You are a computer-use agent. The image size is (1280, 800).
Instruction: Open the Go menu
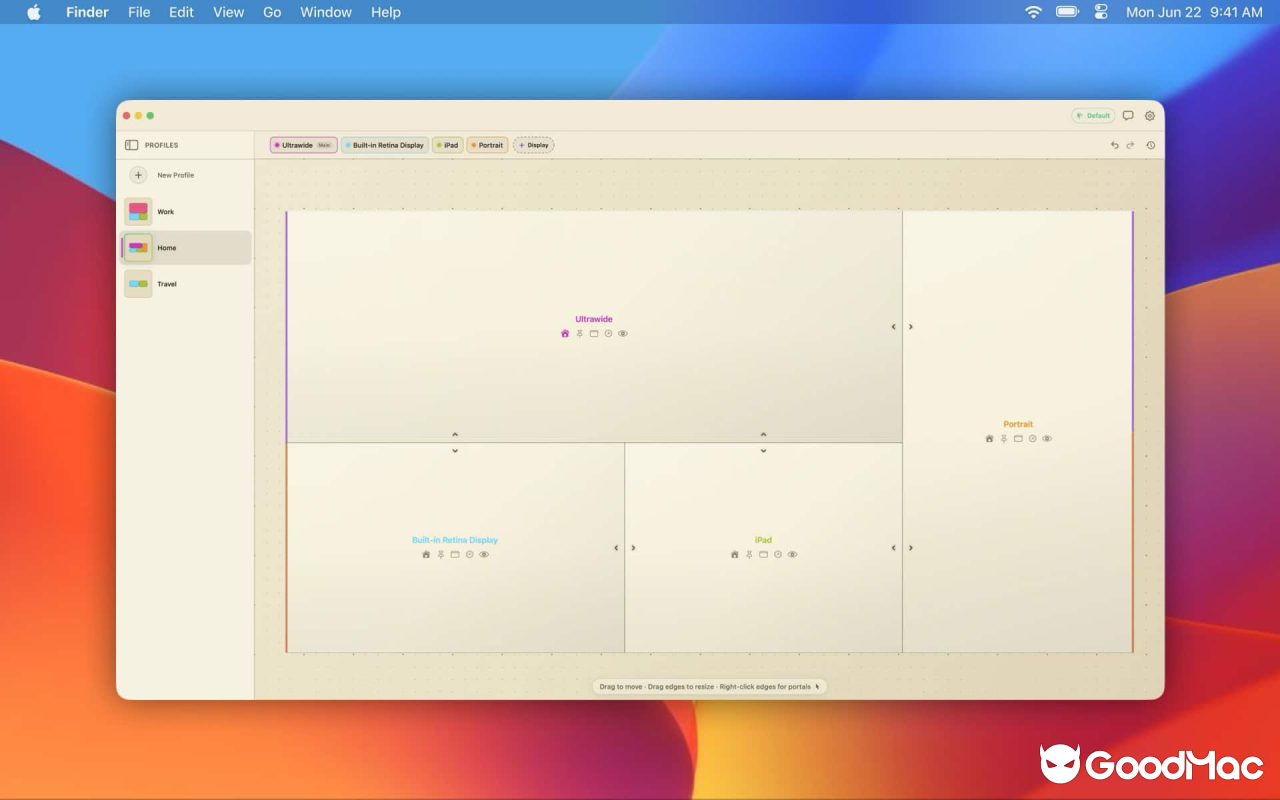[272, 12]
